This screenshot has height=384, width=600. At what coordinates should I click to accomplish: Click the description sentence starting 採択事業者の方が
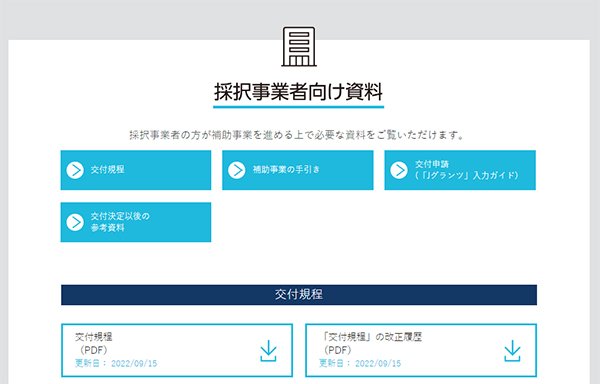(297, 135)
